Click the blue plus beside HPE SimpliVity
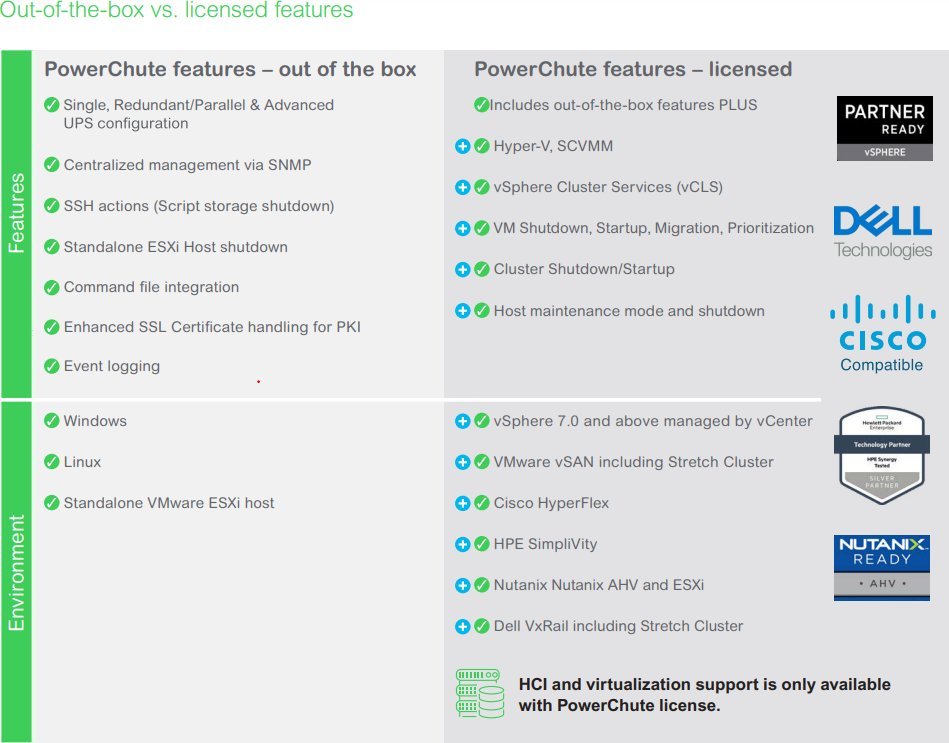 (462, 544)
